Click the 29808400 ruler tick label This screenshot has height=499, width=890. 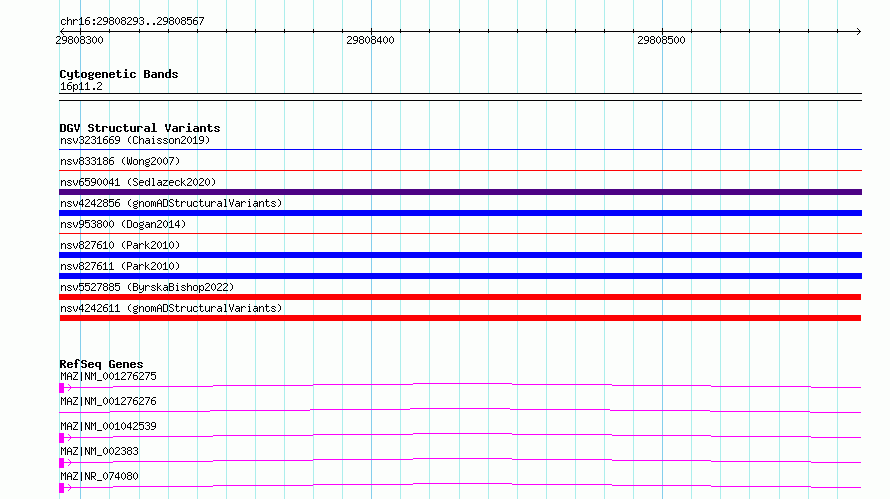[x=370, y=40]
